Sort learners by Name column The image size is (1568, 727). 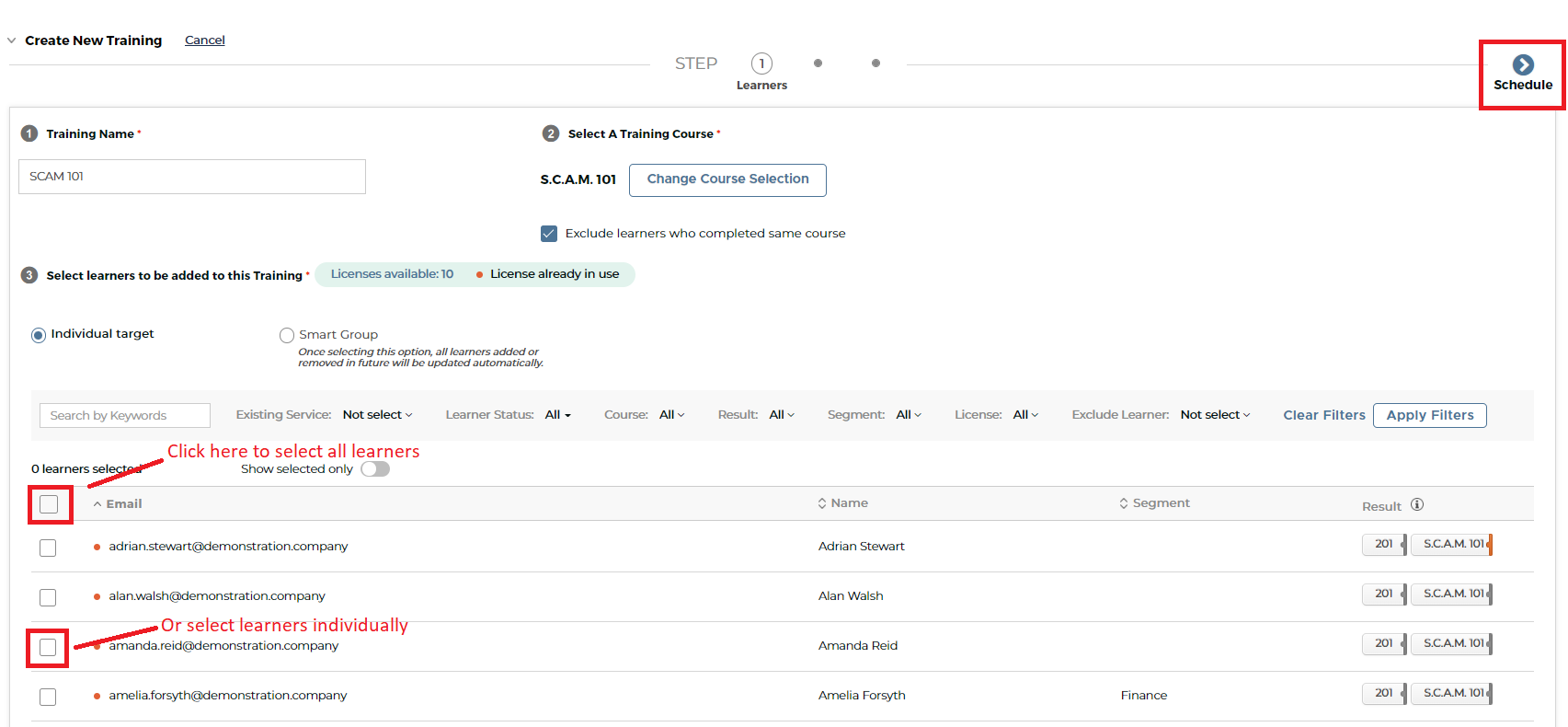coord(842,503)
